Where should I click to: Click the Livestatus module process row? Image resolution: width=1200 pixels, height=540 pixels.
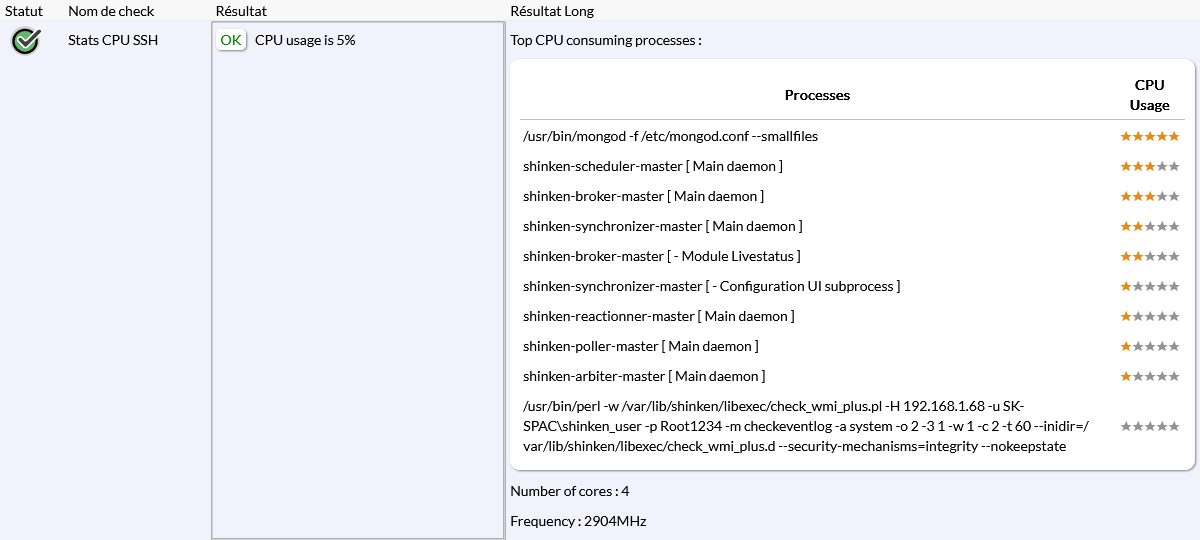point(661,256)
